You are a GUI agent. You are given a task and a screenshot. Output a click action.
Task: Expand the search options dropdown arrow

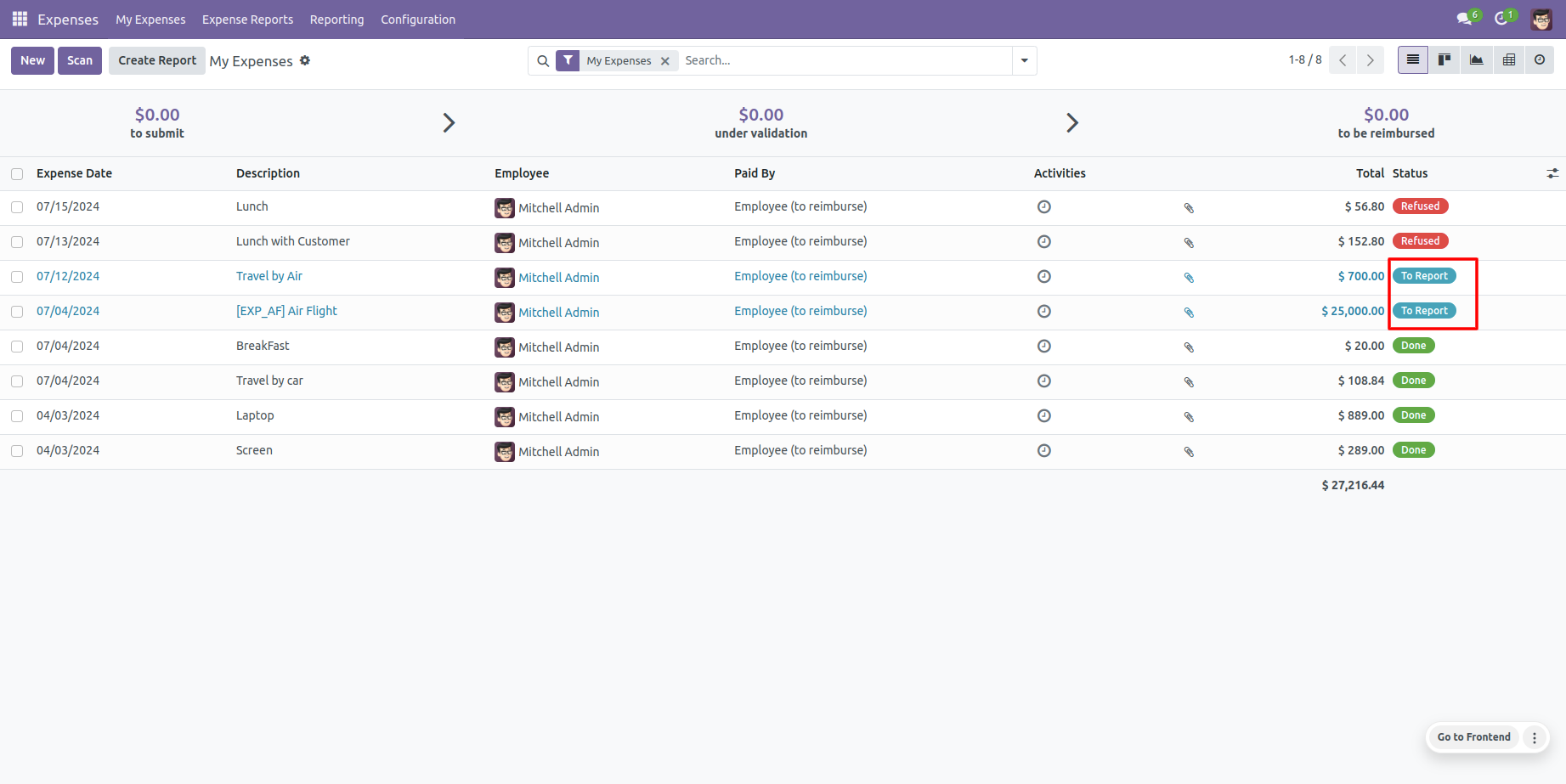click(x=1024, y=60)
